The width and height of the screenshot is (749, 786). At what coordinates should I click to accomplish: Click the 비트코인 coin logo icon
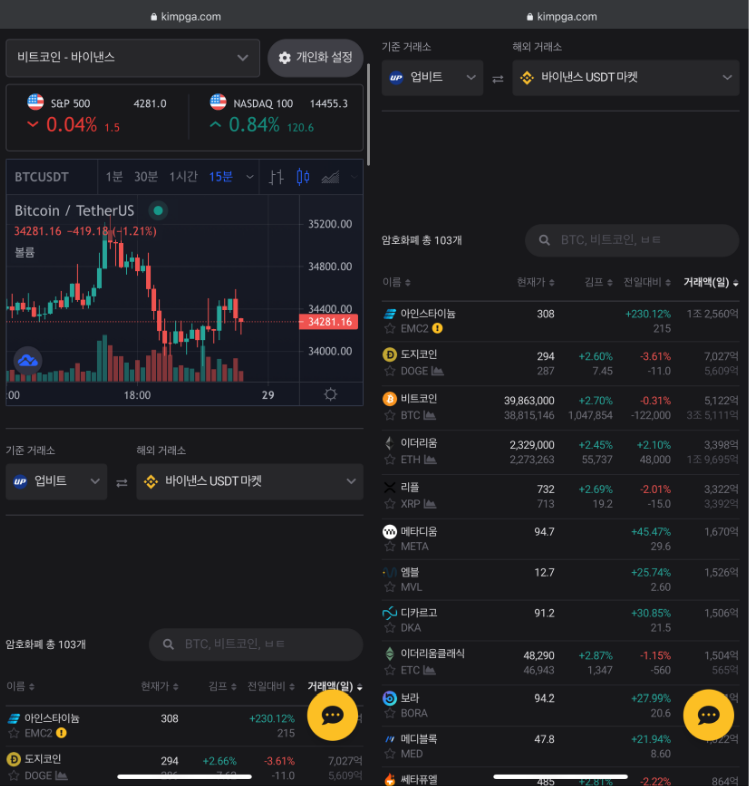(390, 399)
